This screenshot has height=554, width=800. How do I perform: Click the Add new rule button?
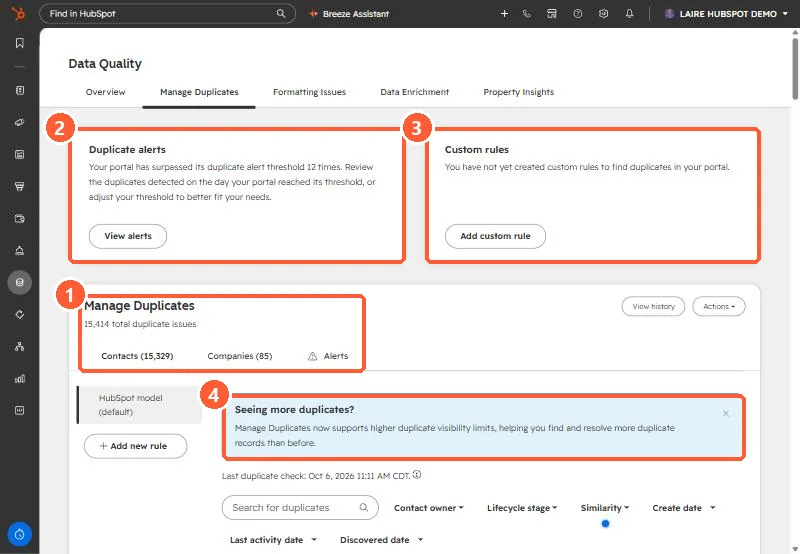coord(135,446)
